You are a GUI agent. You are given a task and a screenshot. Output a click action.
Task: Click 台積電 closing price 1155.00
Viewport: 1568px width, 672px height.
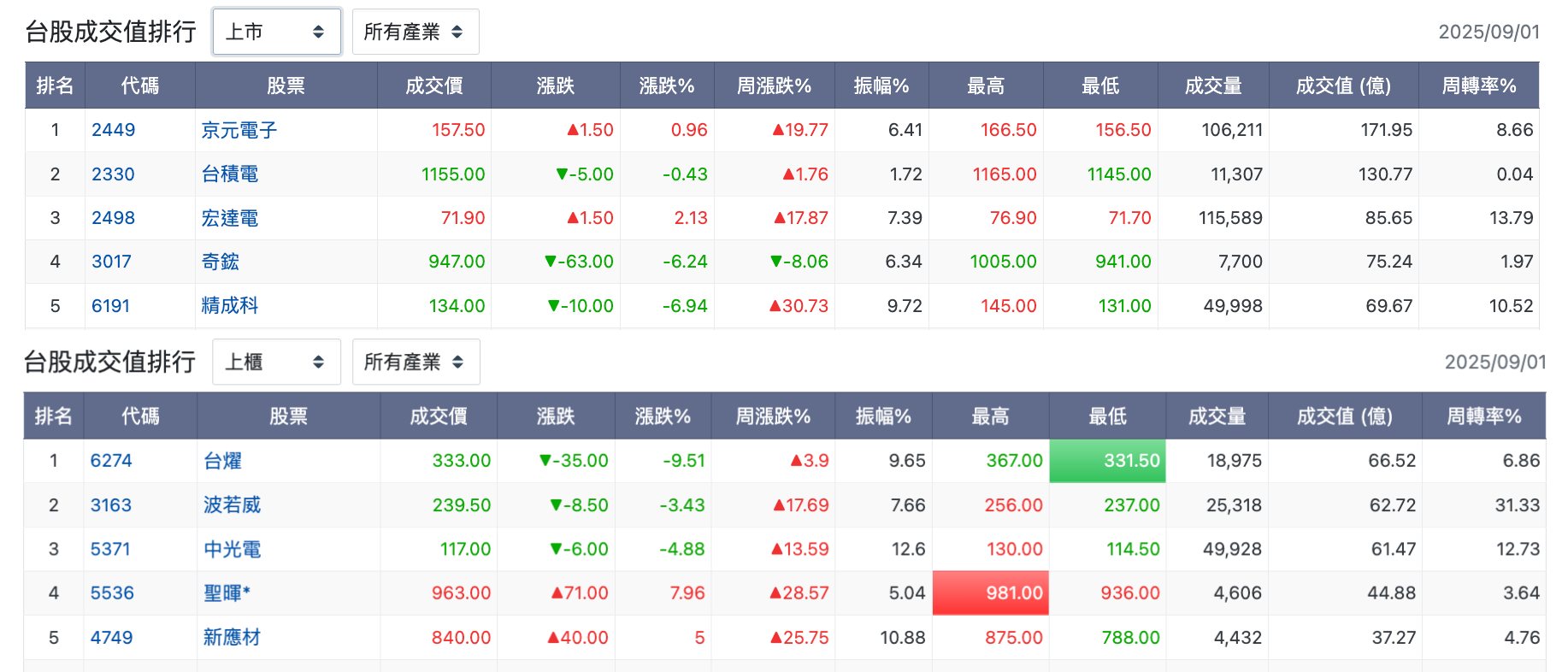[x=453, y=174]
